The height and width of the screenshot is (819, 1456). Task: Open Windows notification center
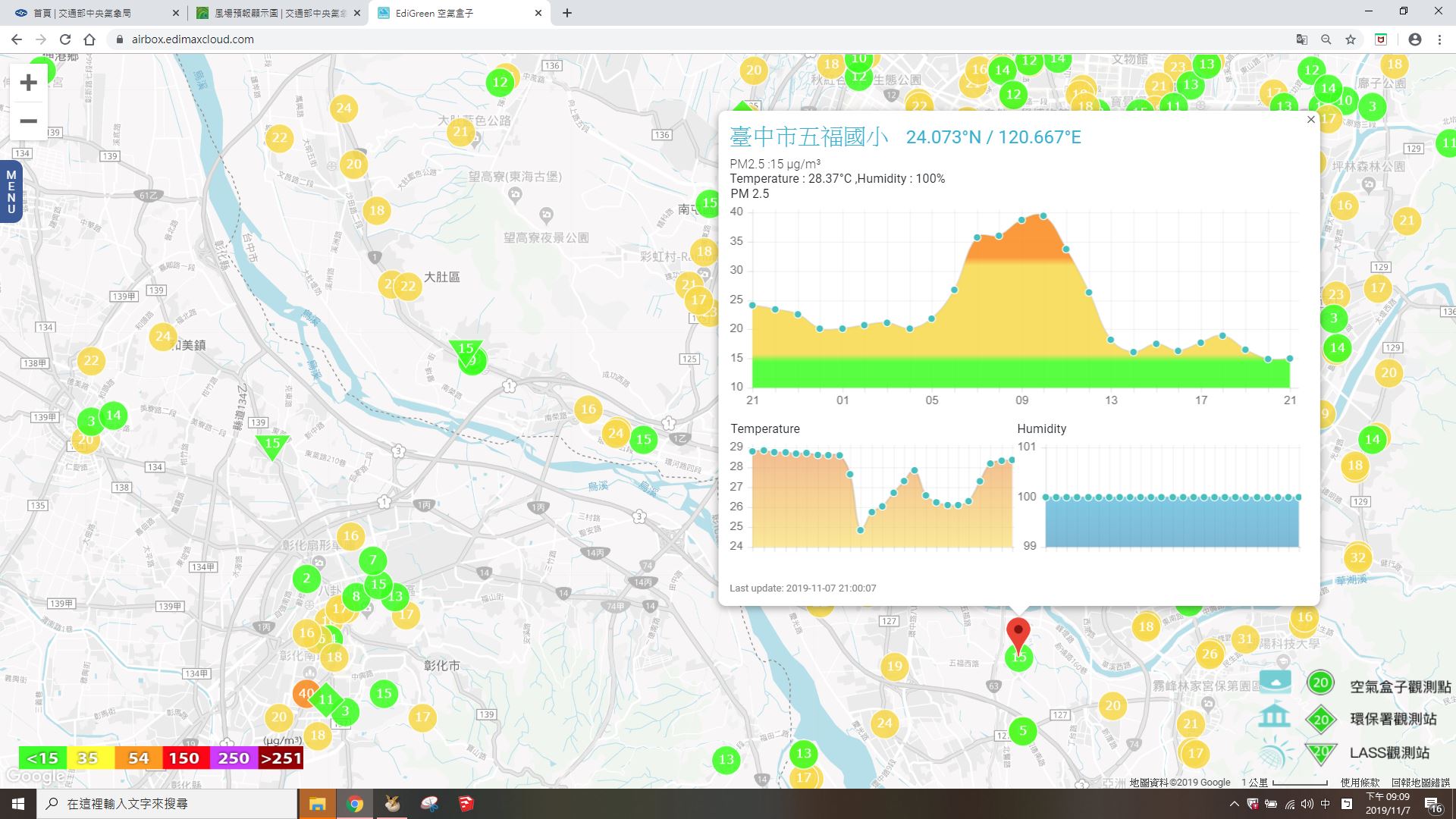click(x=1433, y=804)
